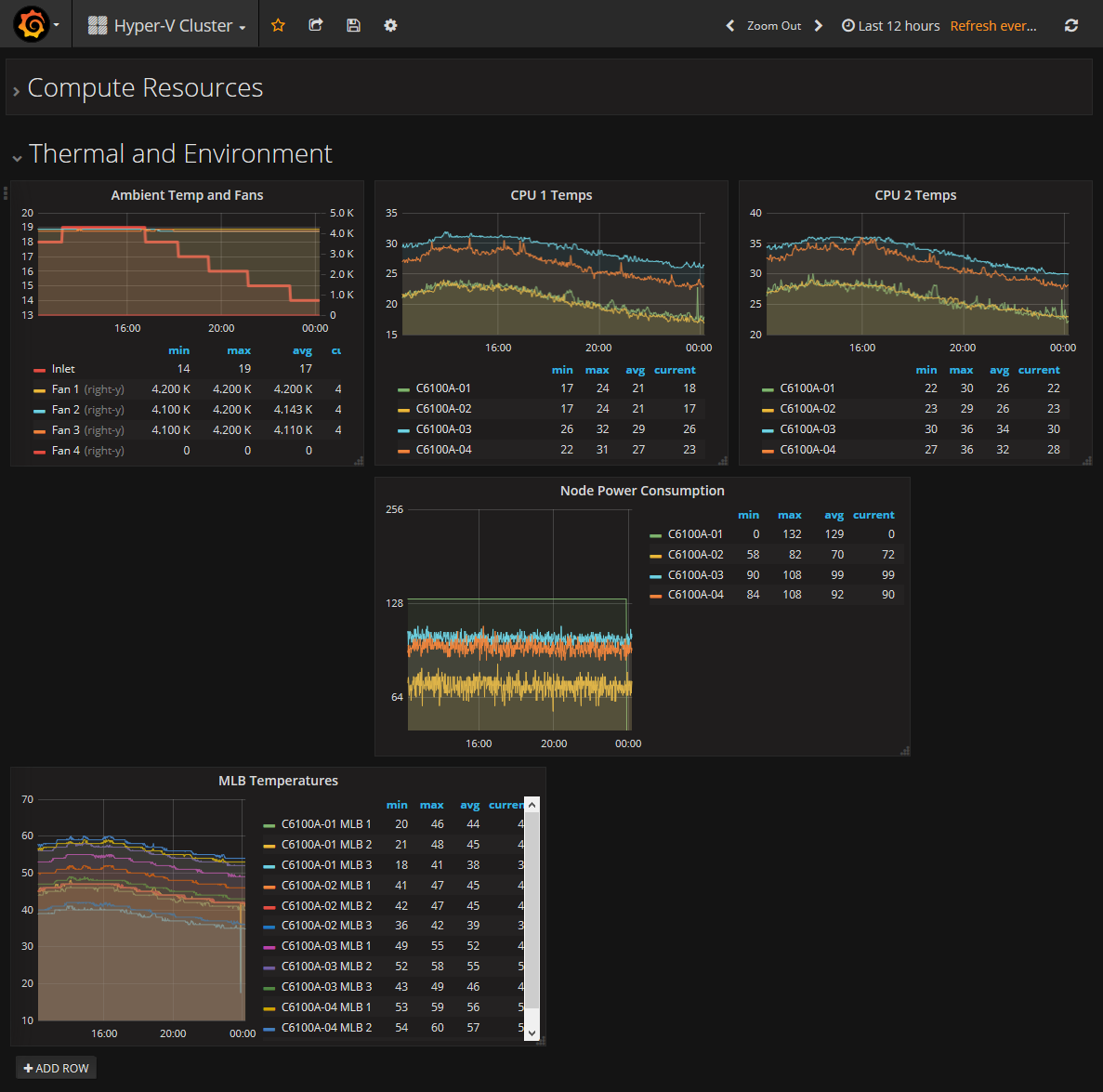Open dashboard settings via the gear icon
Viewport: 1103px width, 1092px height.
point(390,25)
